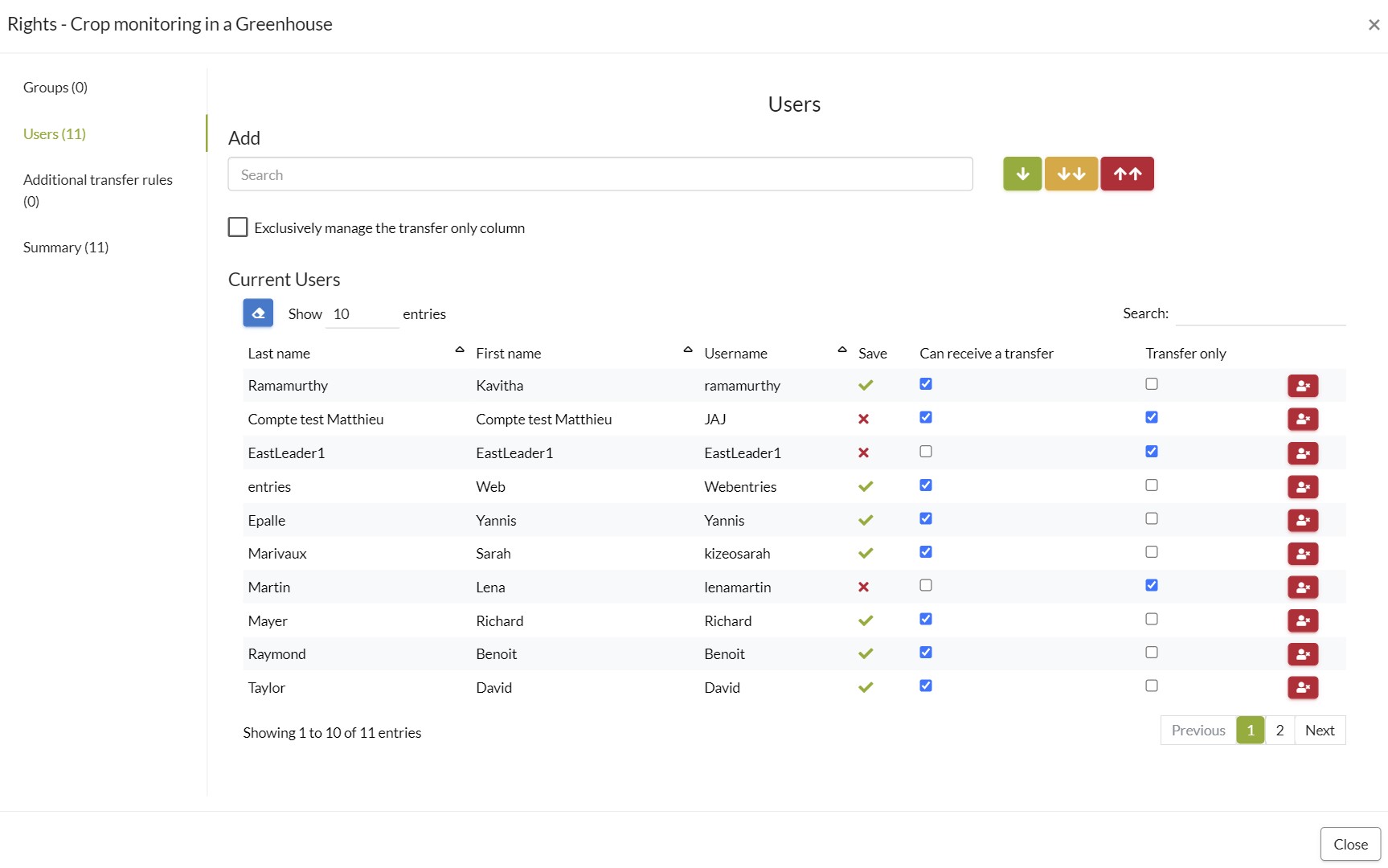Image resolution: width=1388 pixels, height=868 pixels.
Task: Toggle Save checkmark for kizeosarah
Action: [865, 553]
